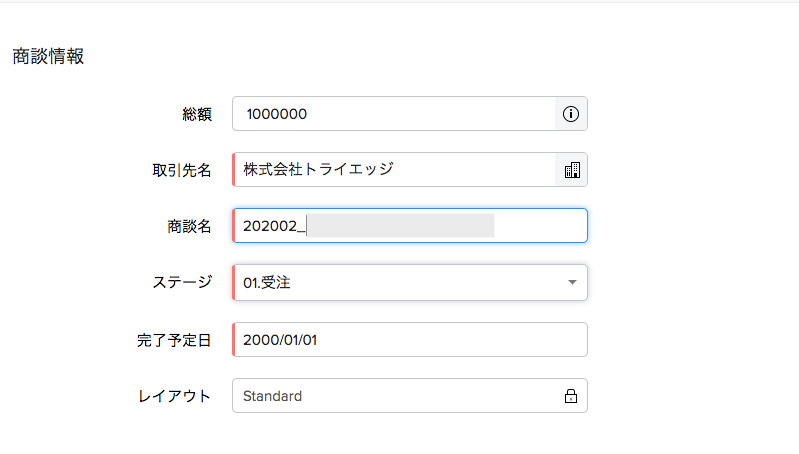
Task: Open the 01.受注 stage selector
Action: coord(410,282)
